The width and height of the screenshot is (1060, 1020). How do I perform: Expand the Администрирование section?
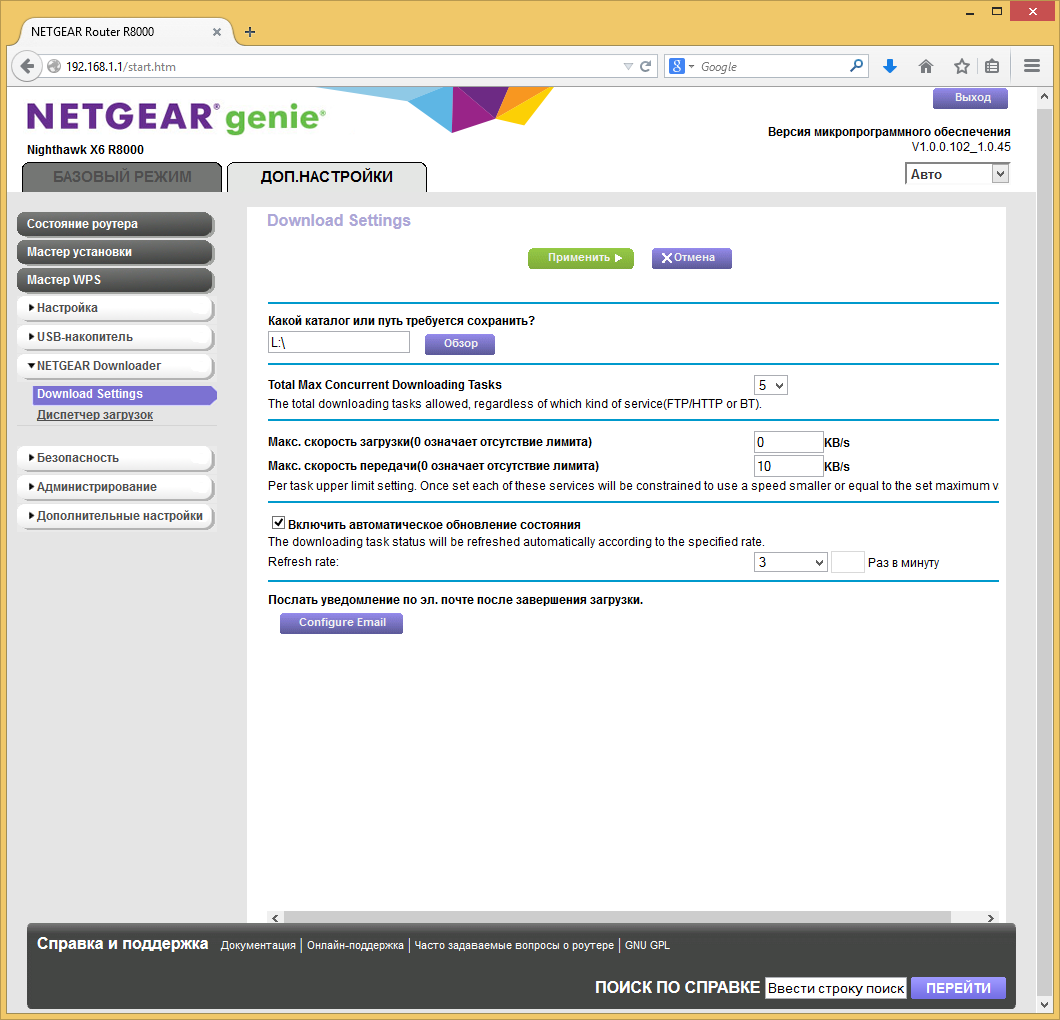pyautogui.click(x=115, y=487)
